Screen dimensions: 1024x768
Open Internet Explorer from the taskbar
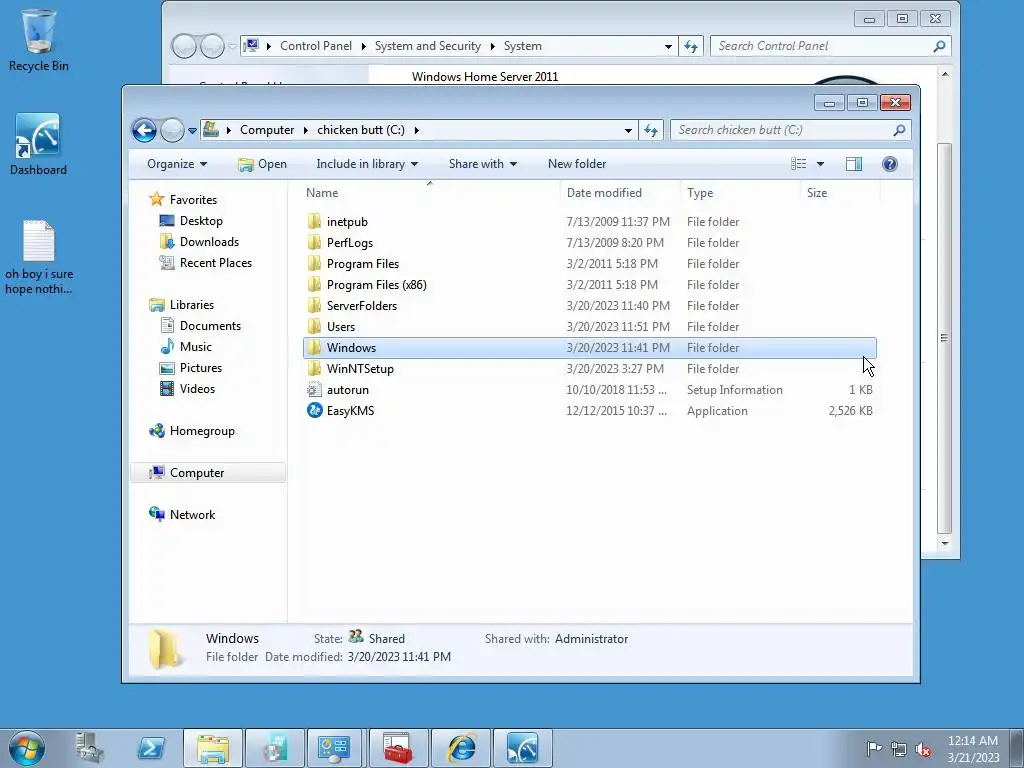(461, 748)
